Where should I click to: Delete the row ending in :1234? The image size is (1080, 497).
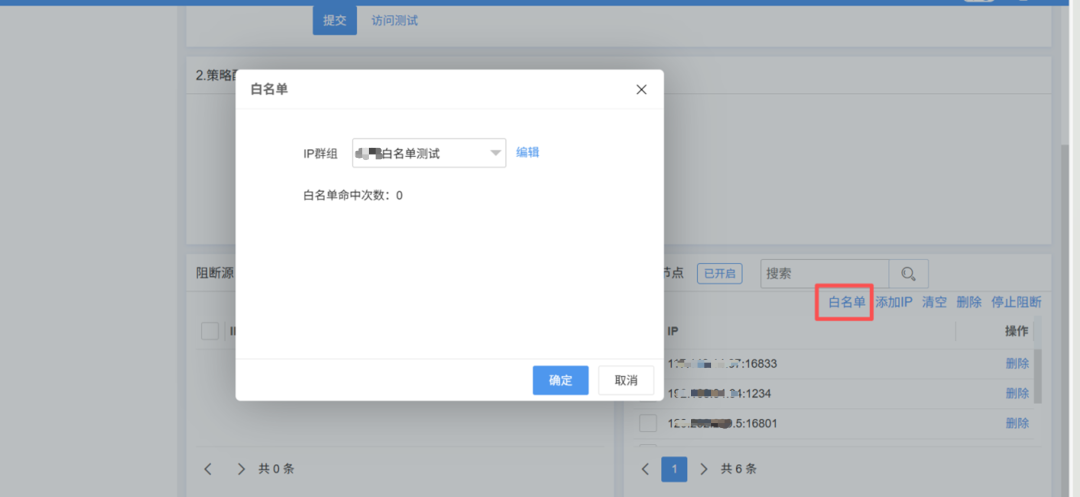pyautogui.click(x=1017, y=393)
